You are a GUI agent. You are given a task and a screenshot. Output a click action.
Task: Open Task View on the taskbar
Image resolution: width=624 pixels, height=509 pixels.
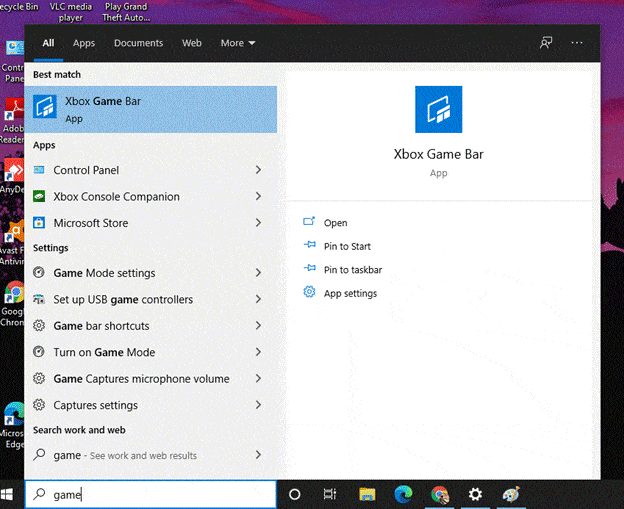(330, 495)
